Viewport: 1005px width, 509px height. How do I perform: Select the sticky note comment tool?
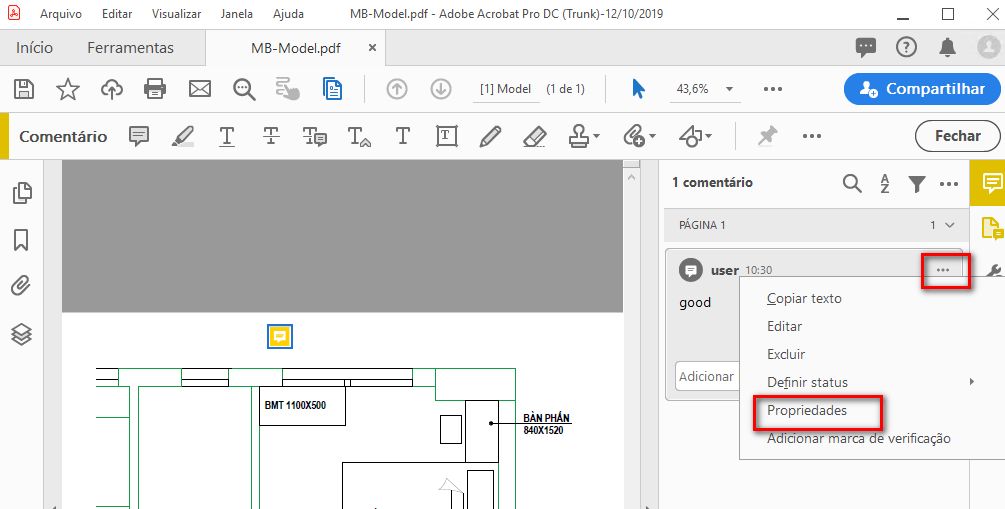140,136
